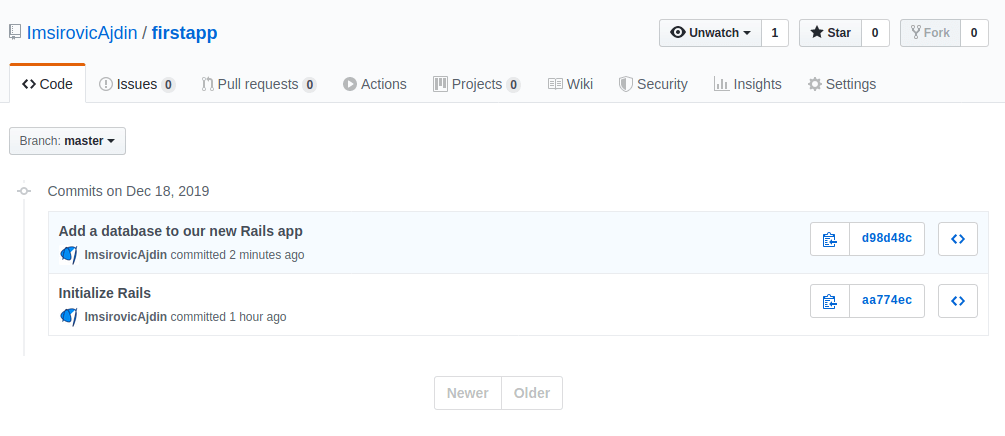Browse repository at commit d98d48c
Viewport: 1005px width, 436px height.
(x=958, y=239)
